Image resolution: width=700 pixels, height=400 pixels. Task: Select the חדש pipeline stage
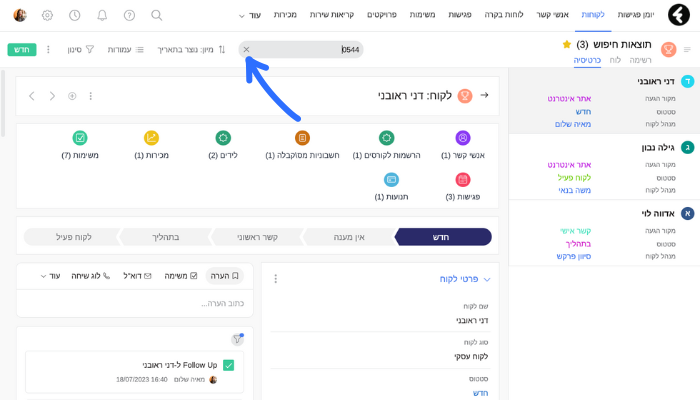[x=443, y=237]
